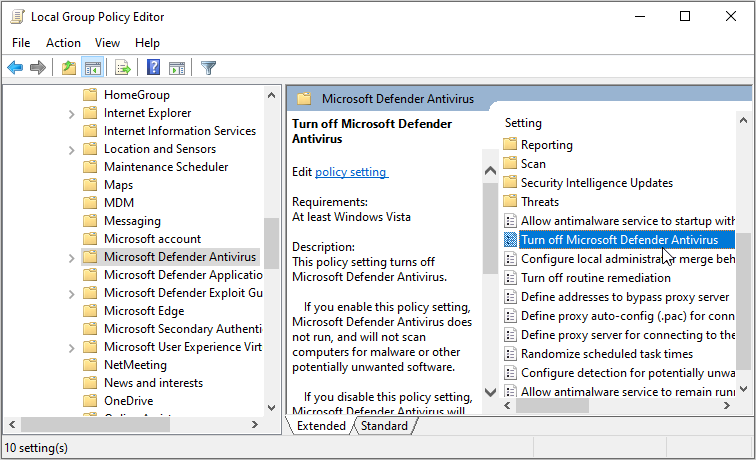Click policy icon beside Randomize scheduled task times
The height and width of the screenshot is (460, 756).
click(x=510, y=353)
